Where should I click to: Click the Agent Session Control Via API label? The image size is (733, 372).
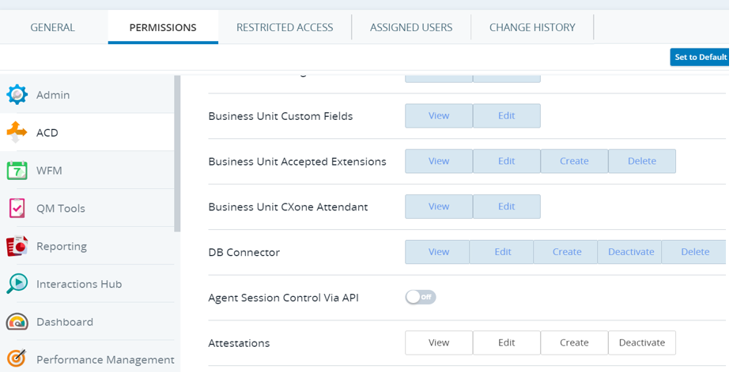pyautogui.click(x=283, y=297)
